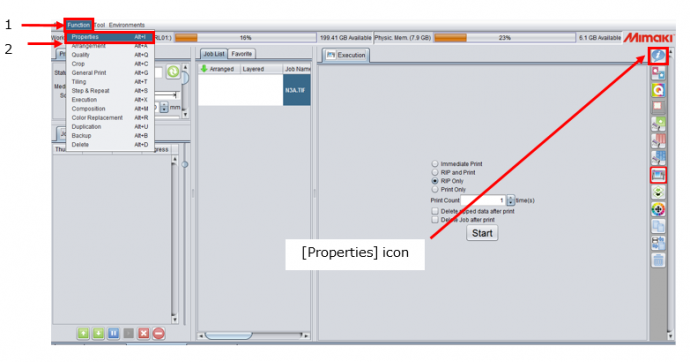Image resolution: width=690 pixels, height=362 pixels.
Task: Click the Properties info icon in sidebar
Action: point(658,56)
